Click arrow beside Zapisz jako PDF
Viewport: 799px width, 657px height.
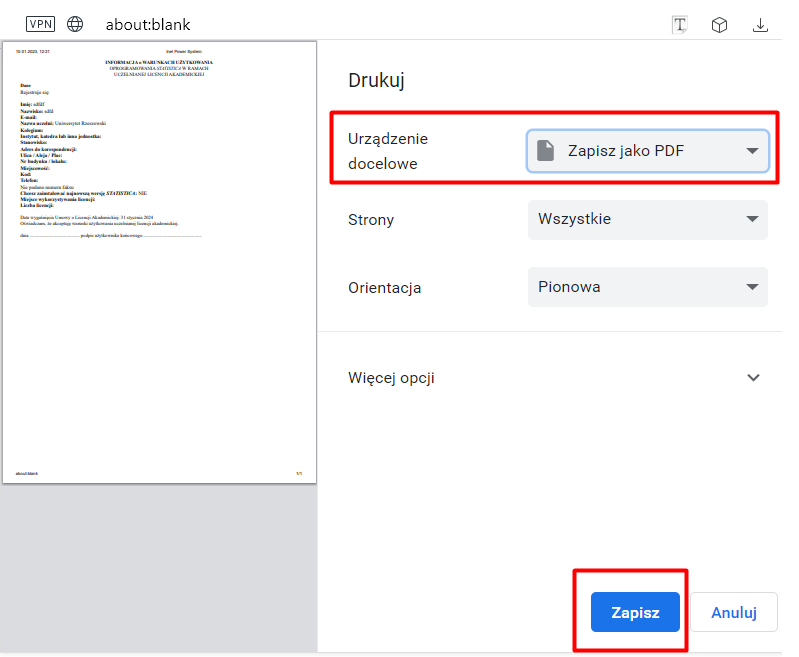coord(752,151)
